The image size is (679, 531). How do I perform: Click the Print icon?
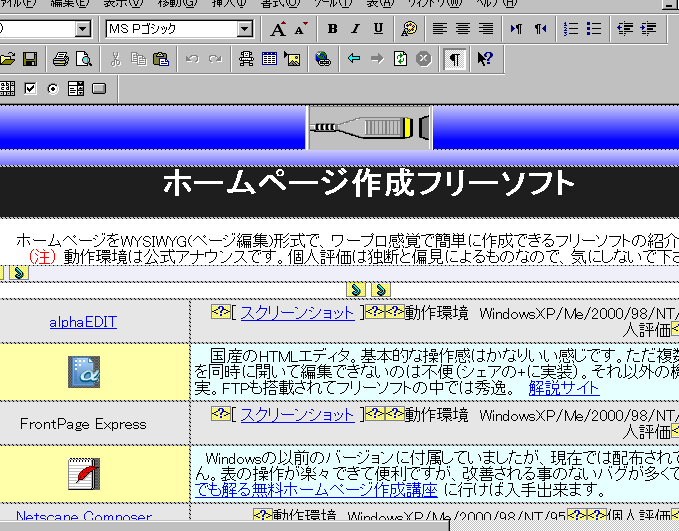[x=61, y=59]
